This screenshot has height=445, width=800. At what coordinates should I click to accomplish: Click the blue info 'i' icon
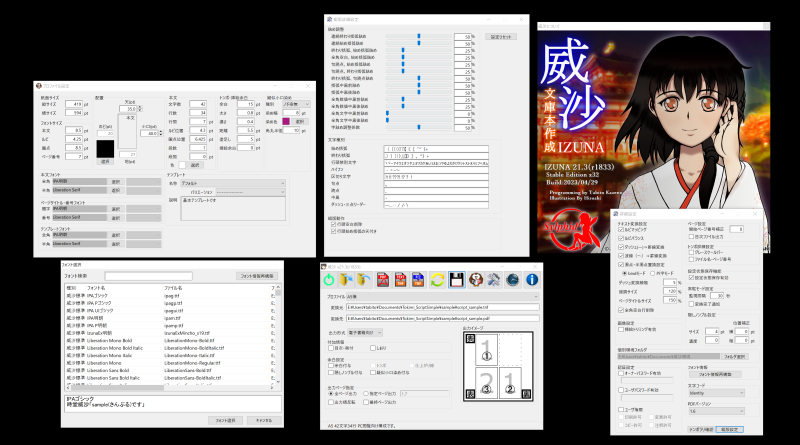[532, 280]
